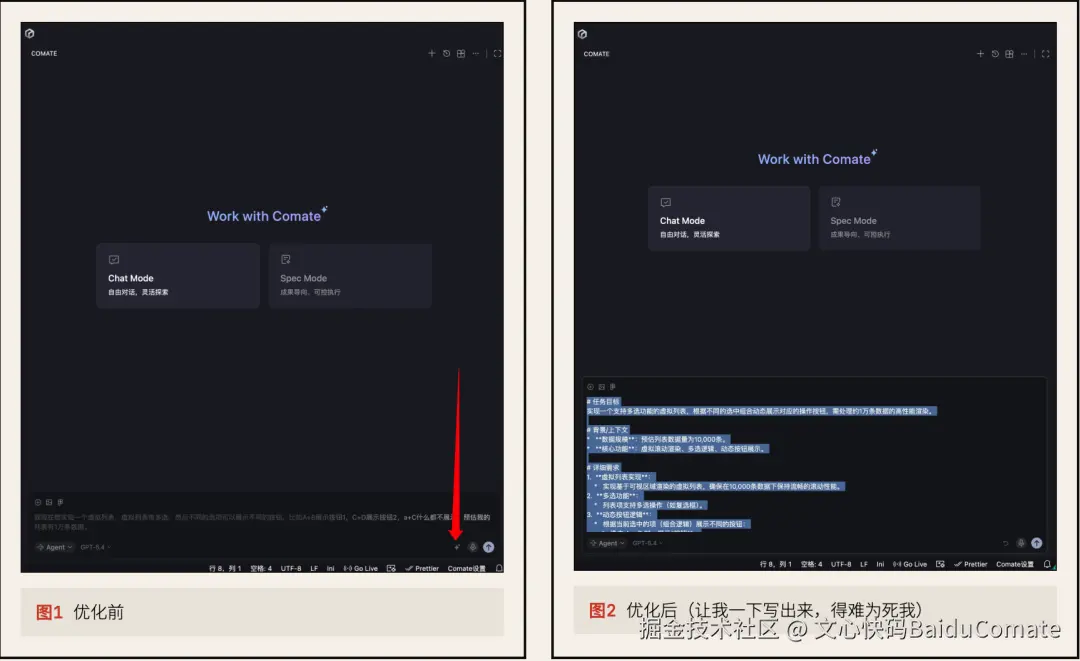The height and width of the screenshot is (661, 1080).
Task: Click the LF line-ending status in Figure 1
Action: click(314, 568)
